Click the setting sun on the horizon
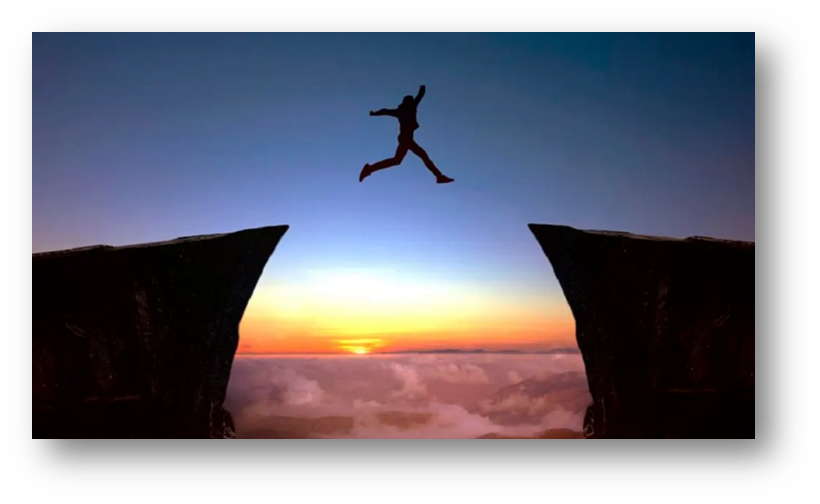The image size is (820, 504). click(x=359, y=347)
